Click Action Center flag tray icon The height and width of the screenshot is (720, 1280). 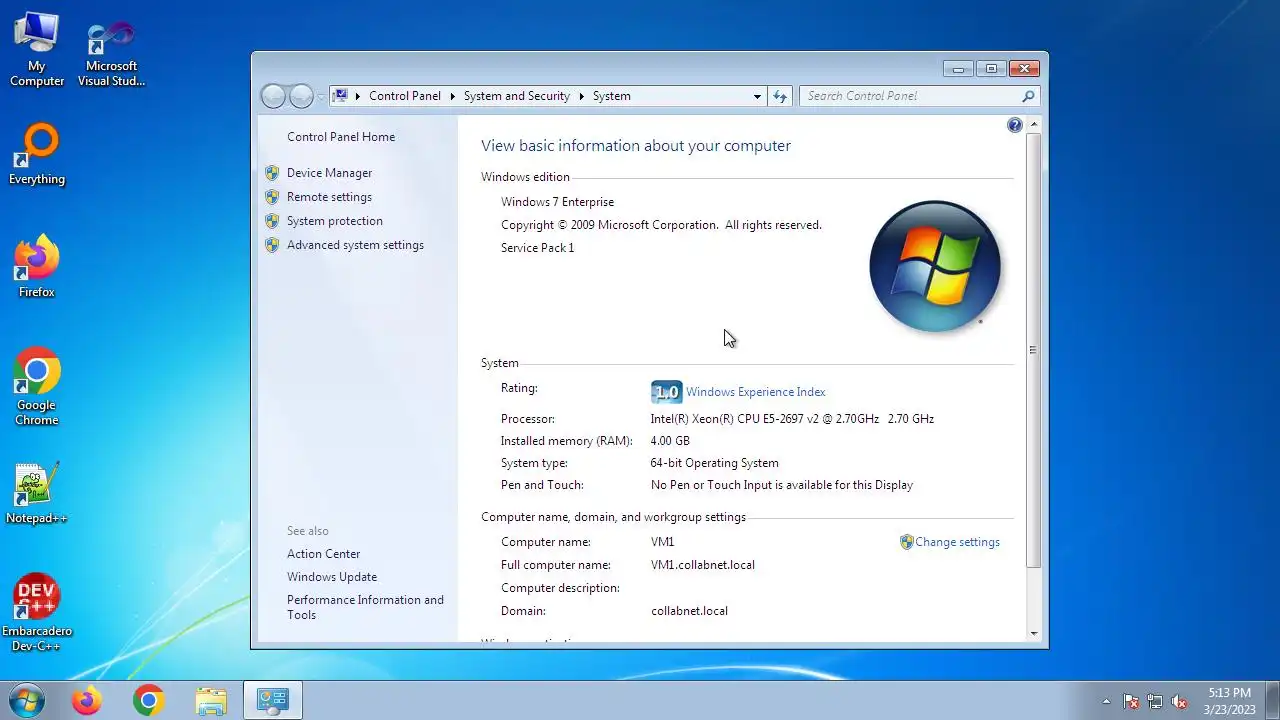1131,701
